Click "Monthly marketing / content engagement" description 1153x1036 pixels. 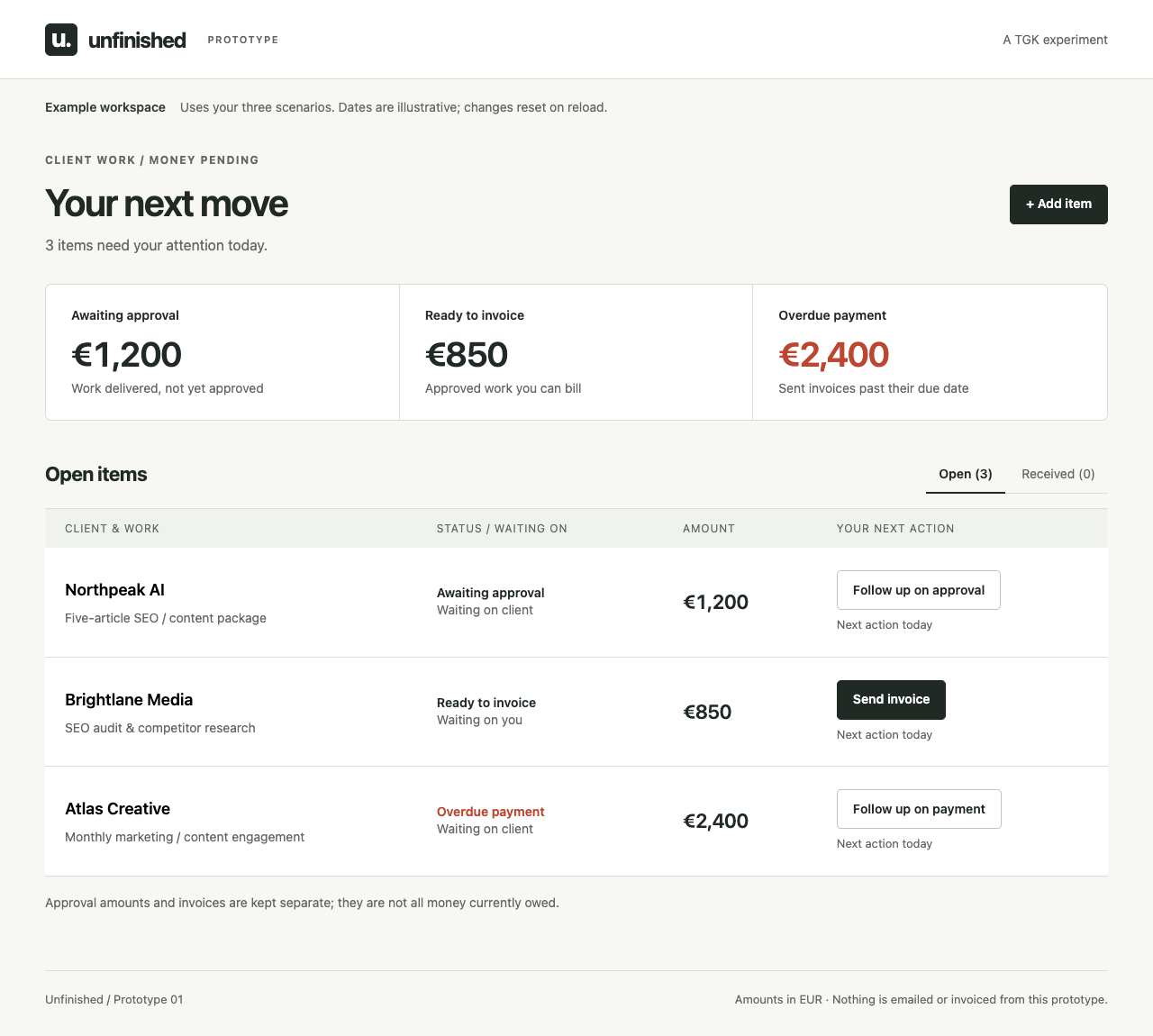click(x=185, y=837)
